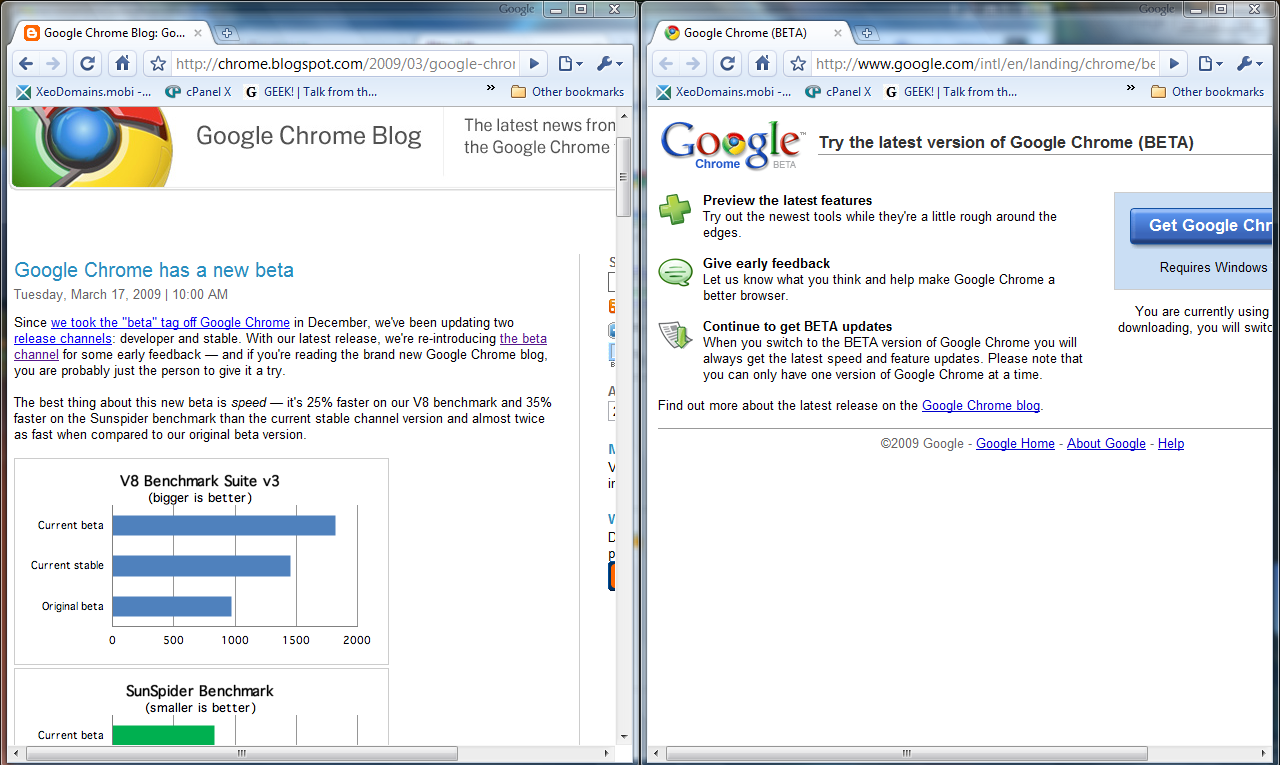
Task: Click left window vertical scrollbar thumb
Action: coord(623,177)
